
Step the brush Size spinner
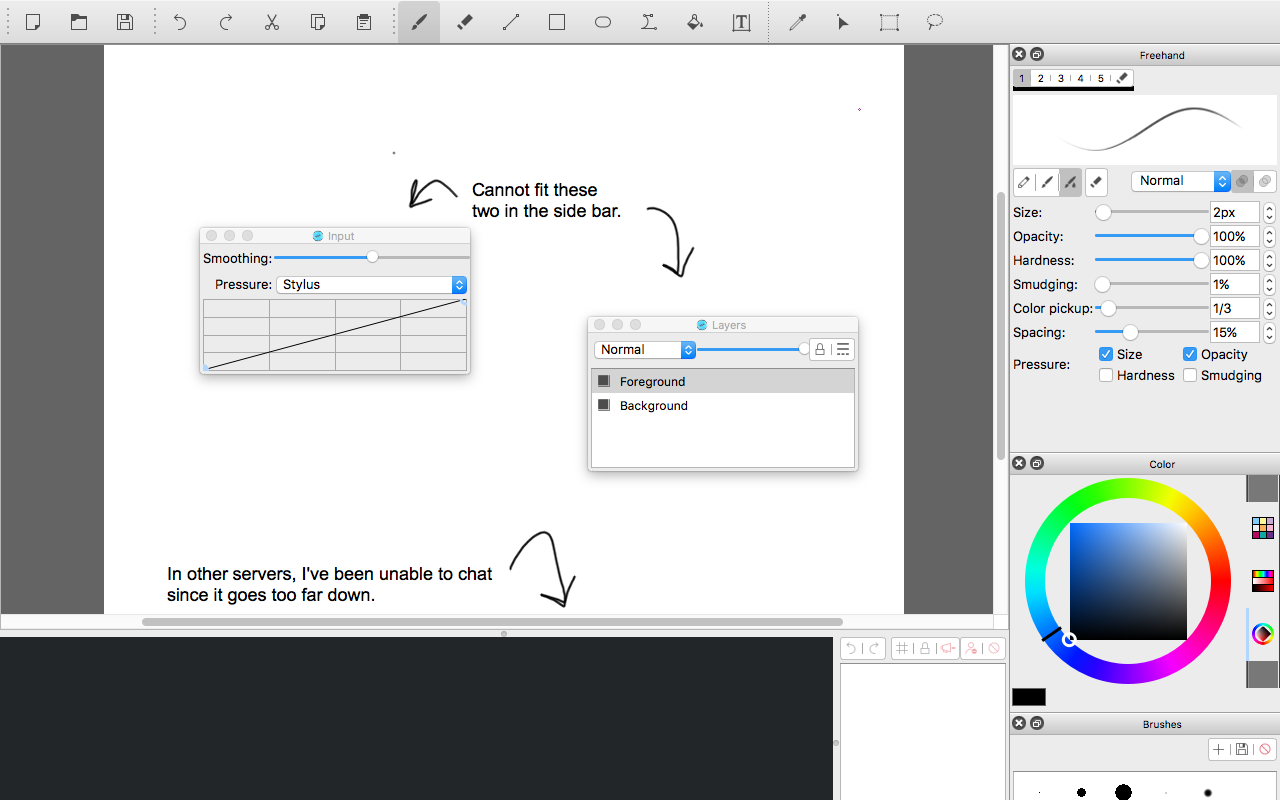(x=1269, y=213)
